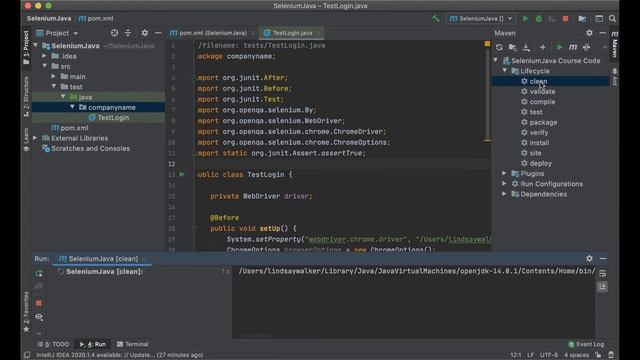640x360 pixels.
Task: Select Maven lifecycle goal validate
Action: pyautogui.click(x=542, y=91)
